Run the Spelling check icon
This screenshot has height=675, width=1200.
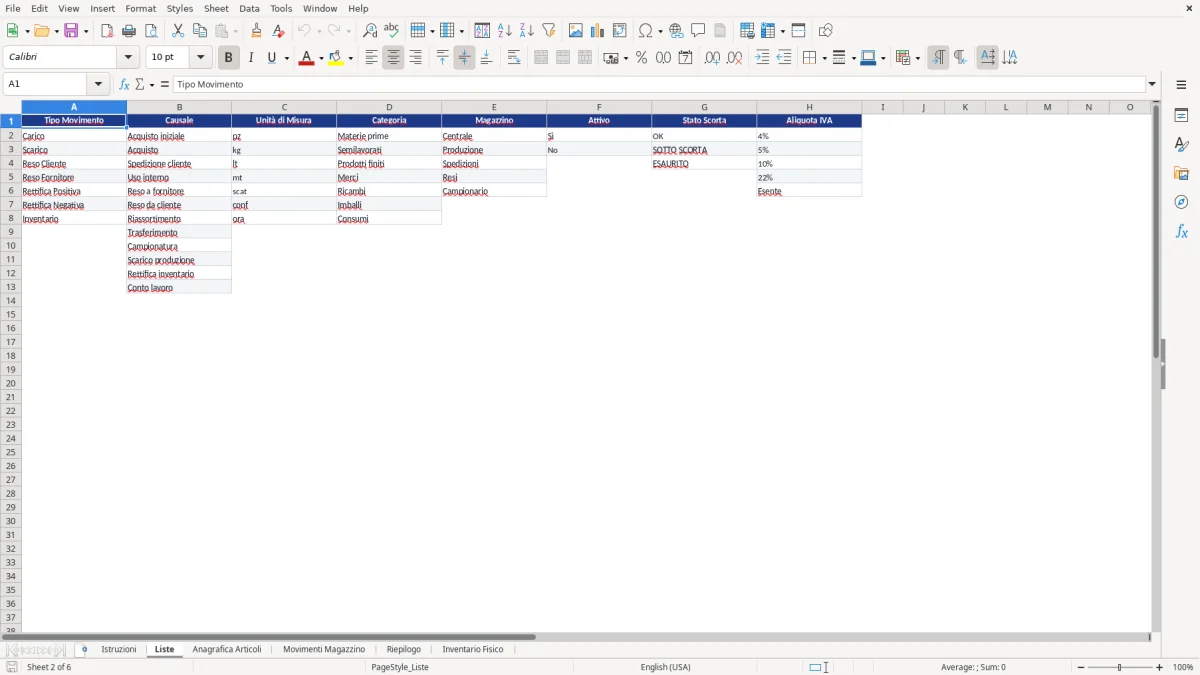click(392, 31)
